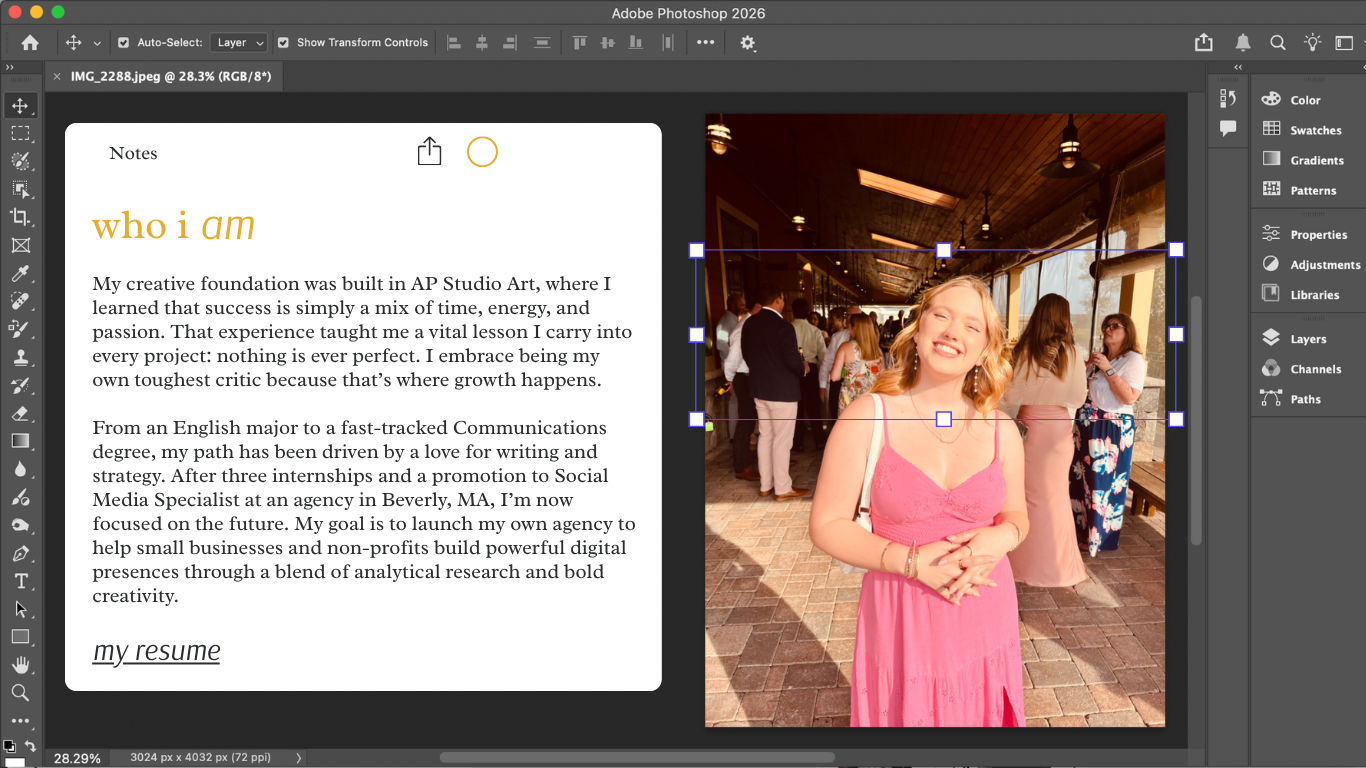
Task: Click the zoom percentage field in status bar
Action: (76, 759)
